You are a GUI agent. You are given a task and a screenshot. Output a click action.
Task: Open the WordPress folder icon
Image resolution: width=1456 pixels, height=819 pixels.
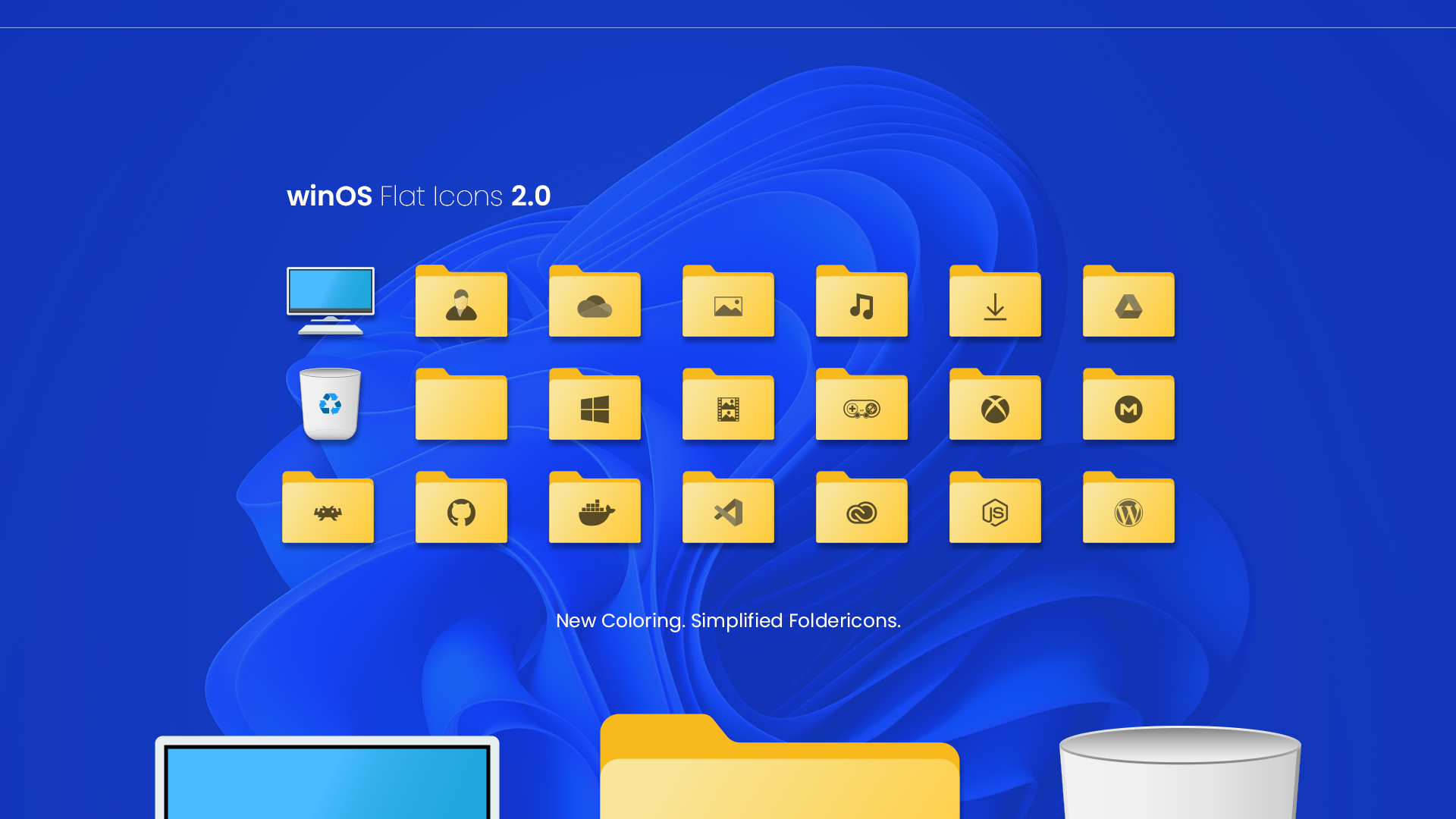[1128, 508]
